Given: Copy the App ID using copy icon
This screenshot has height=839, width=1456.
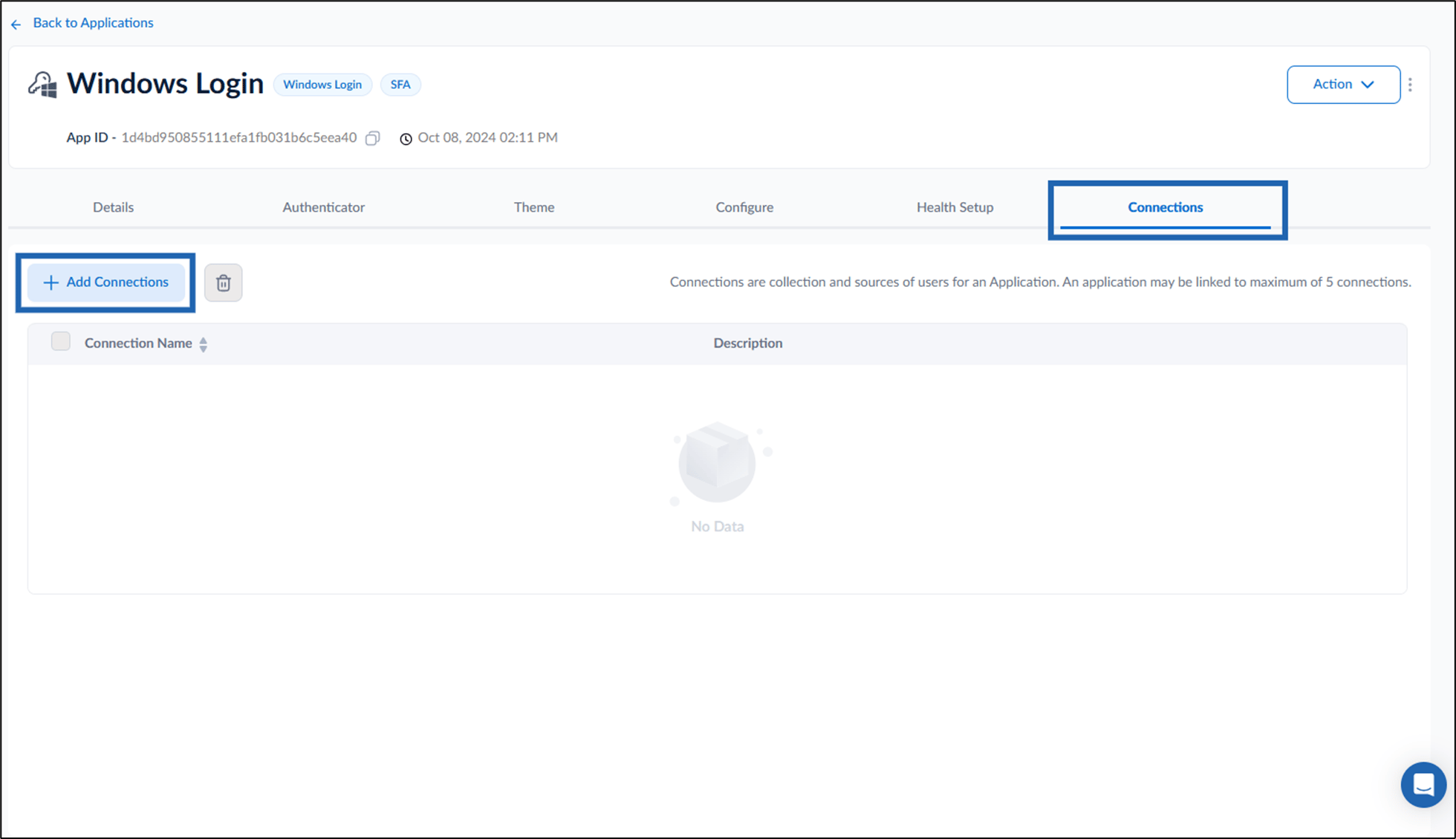Looking at the screenshot, I should tap(373, 138).
